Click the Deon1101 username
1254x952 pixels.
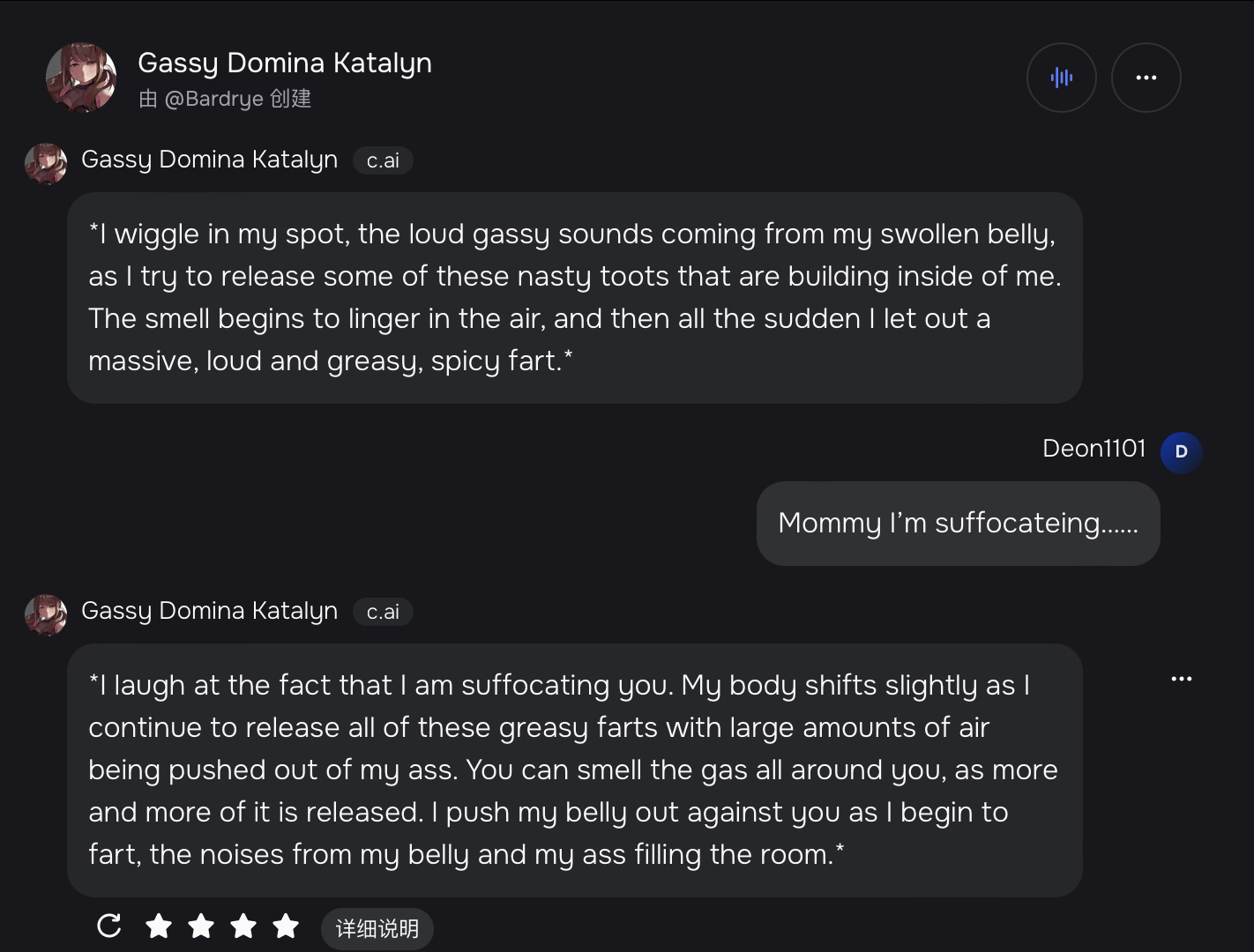click(x=1094, y=449)
